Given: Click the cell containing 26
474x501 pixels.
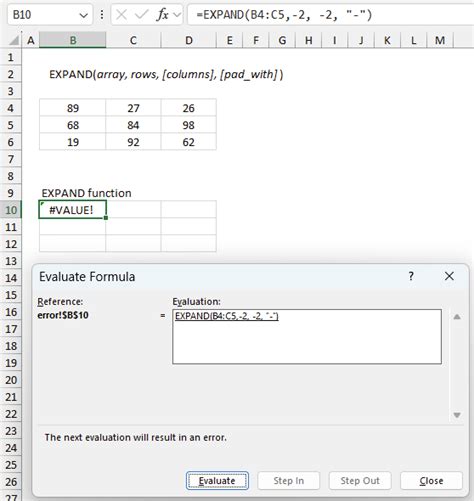Looking at the screenshot, I should [x=189, y=108].
